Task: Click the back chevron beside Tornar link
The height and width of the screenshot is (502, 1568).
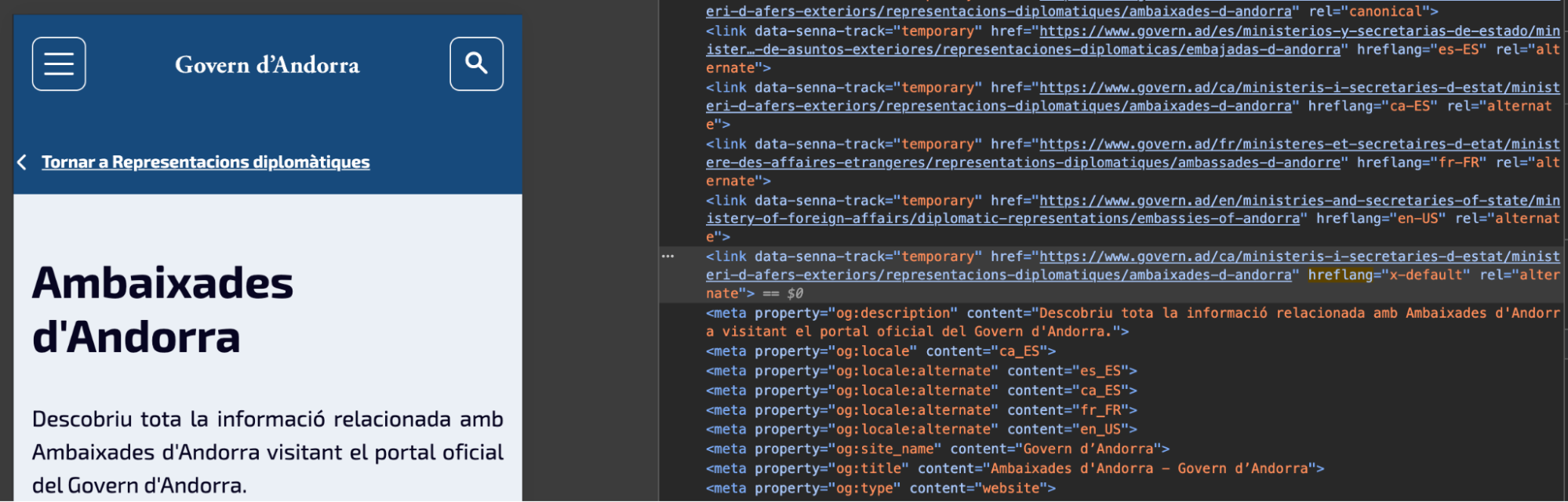Action: coord(22,162)
